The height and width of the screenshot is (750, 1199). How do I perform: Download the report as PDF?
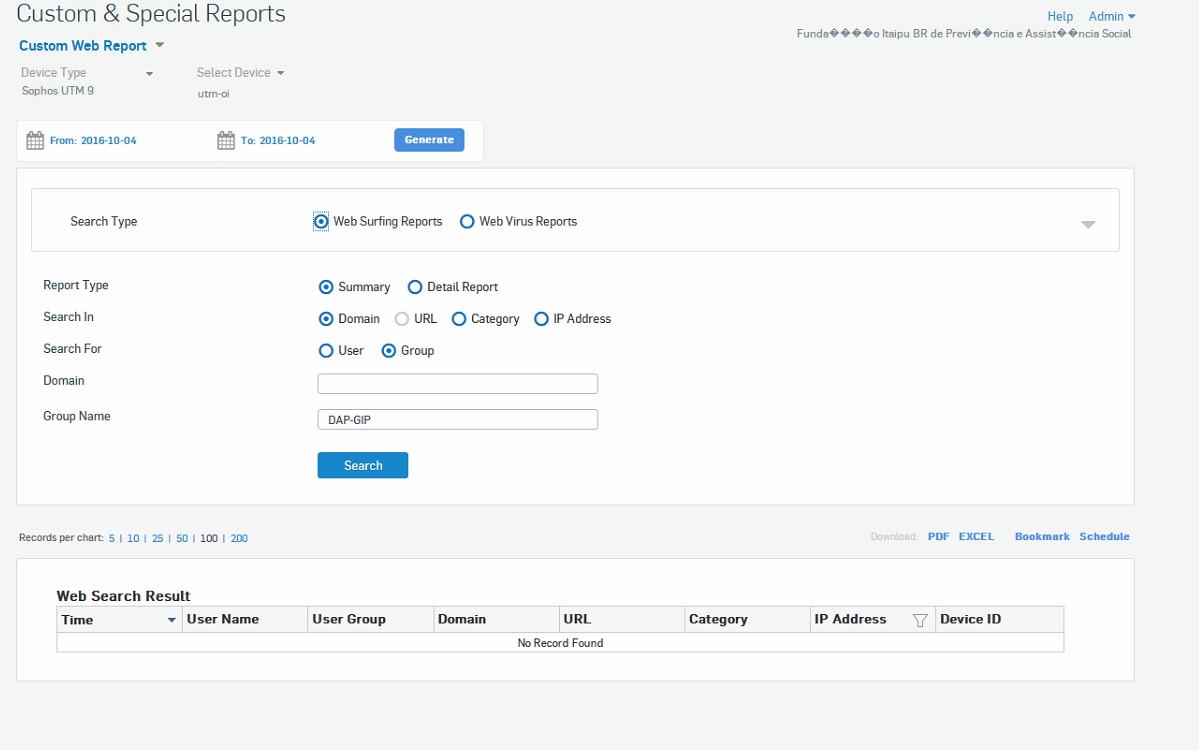tap(938, 537)
